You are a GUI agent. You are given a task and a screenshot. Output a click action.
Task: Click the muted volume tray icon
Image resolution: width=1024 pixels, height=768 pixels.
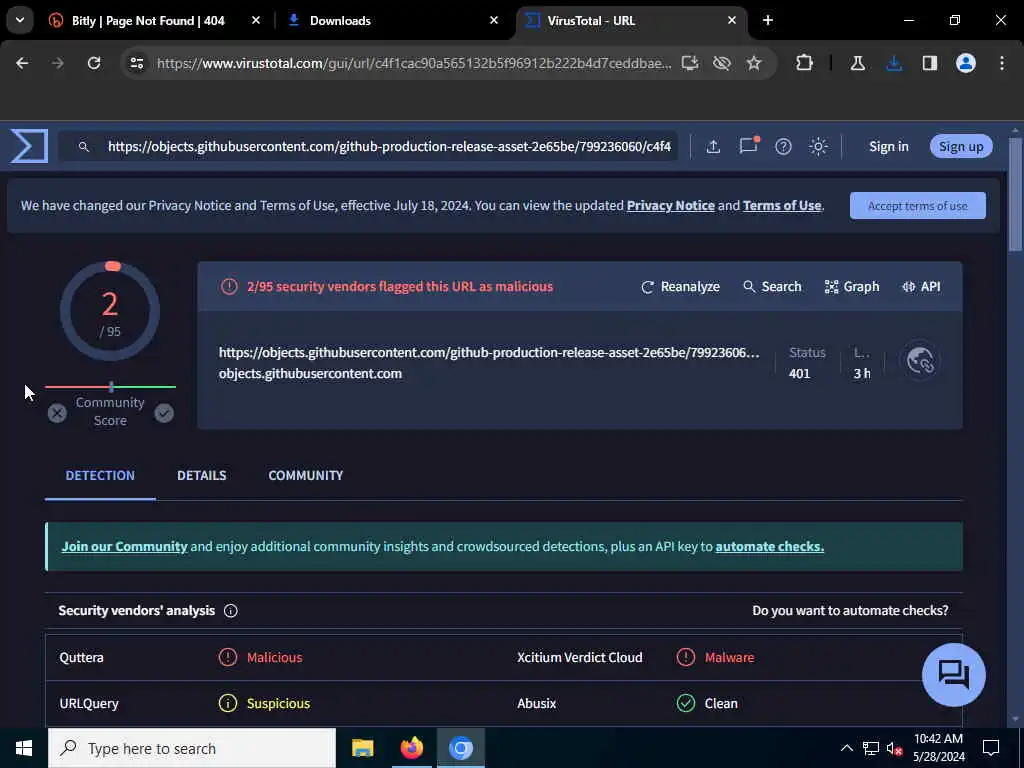894,748
